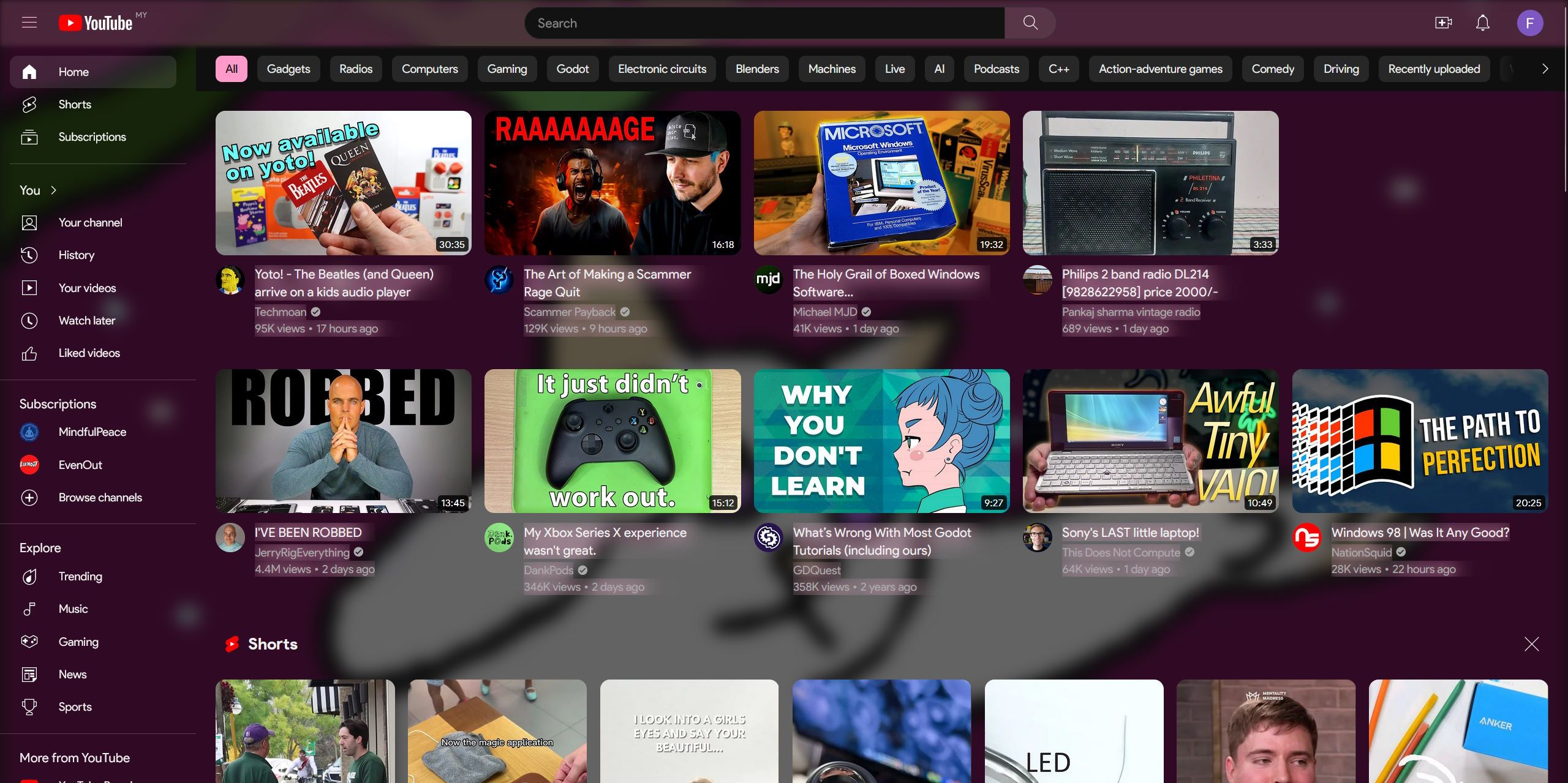
Task: Open the account avatar F
Action: point(1529,23)
